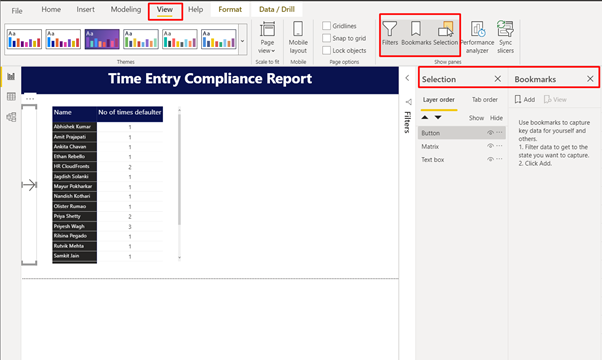Expand the collapsed Filters pane chevron
The width and height of the screenshot is (602, 360).
point(407,78)
